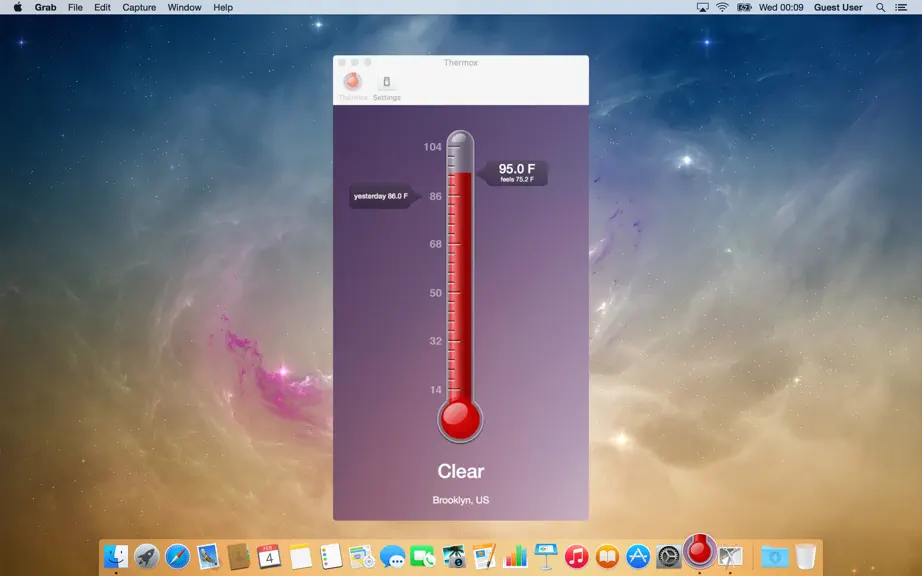The width and height of the screenshot is (922, 576).
Task: Open Spotlight search in menu bar
Action: pyautogui.click(x=880, y=8)
